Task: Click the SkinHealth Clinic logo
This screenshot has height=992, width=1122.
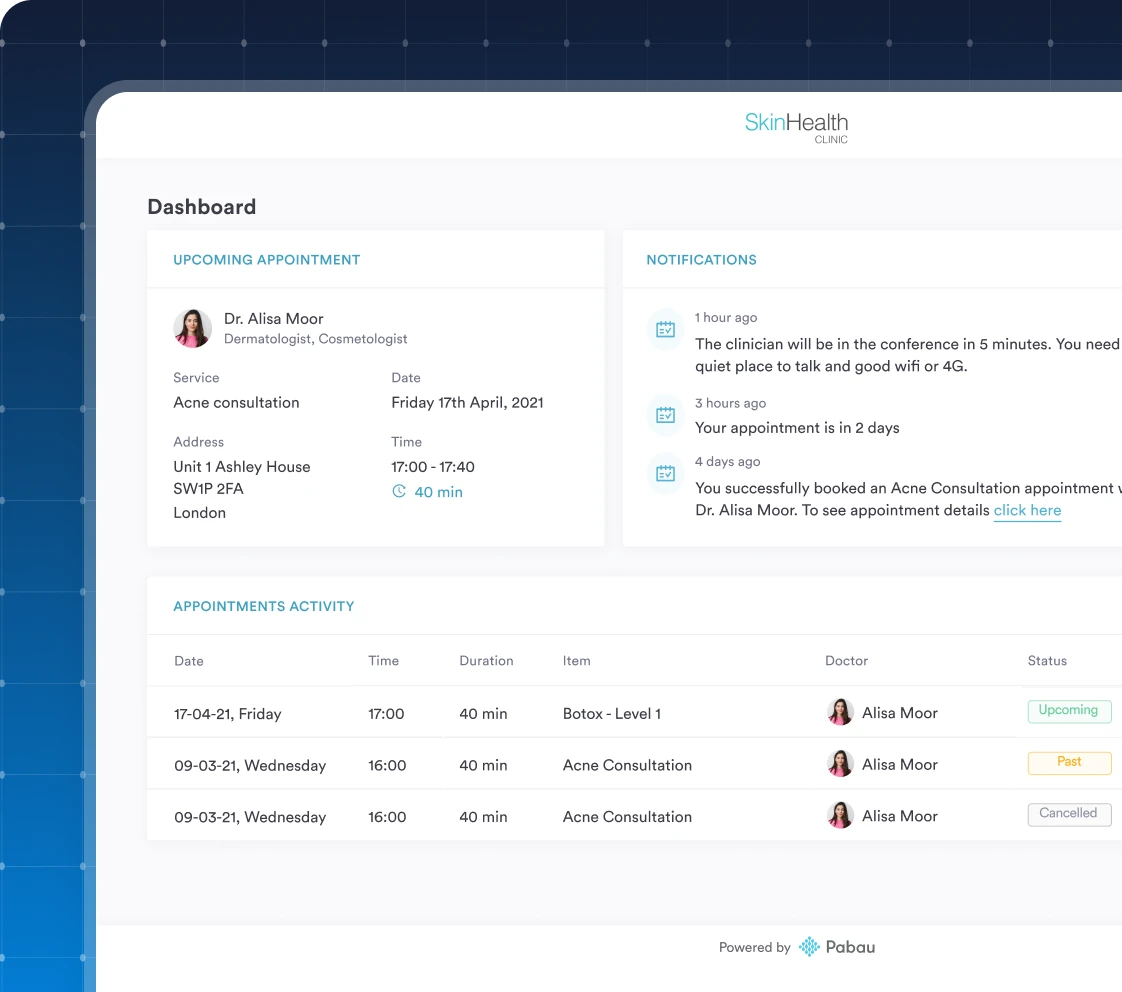Action: 796,126
